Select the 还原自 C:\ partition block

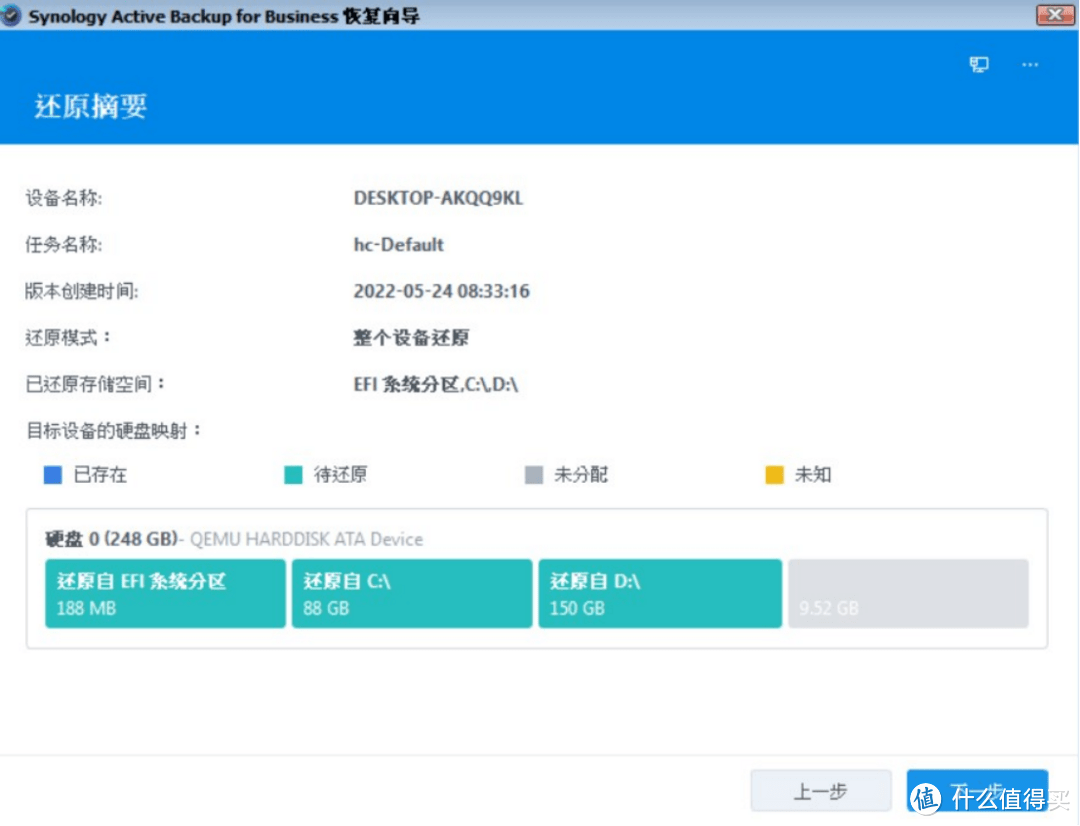pos(411,592)
